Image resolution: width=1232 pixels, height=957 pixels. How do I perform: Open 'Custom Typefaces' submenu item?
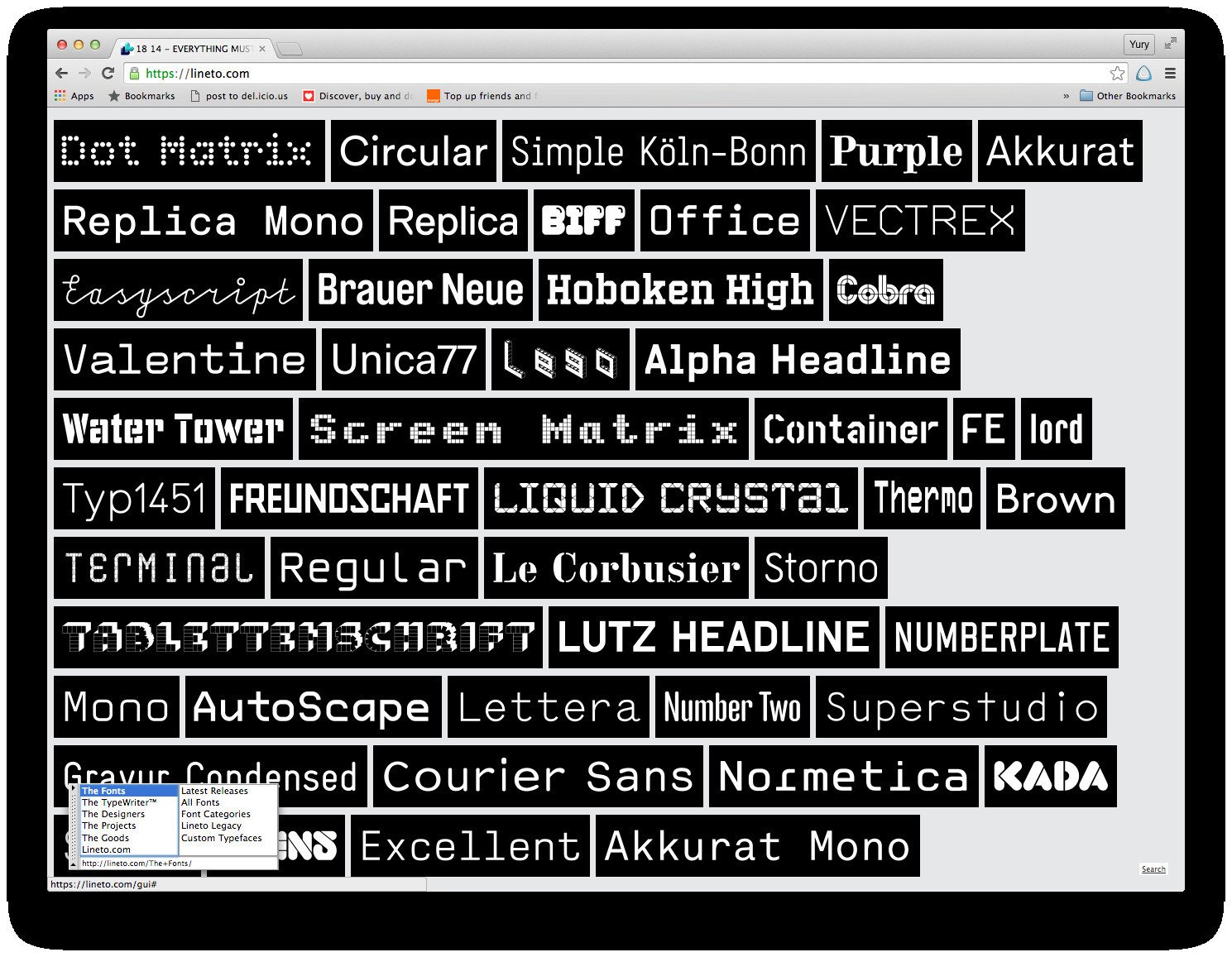228,838
